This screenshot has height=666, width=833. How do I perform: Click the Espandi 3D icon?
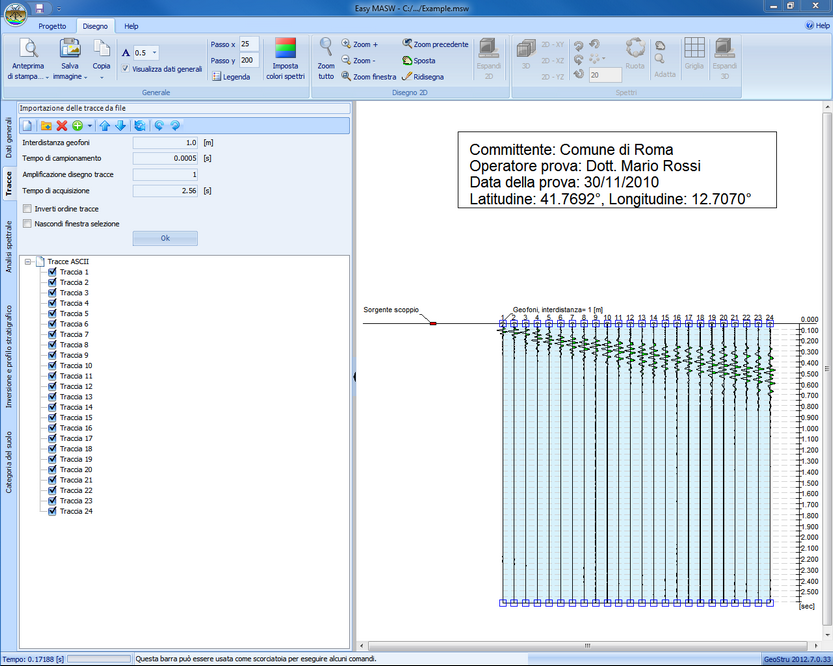(x=725, y=48)
